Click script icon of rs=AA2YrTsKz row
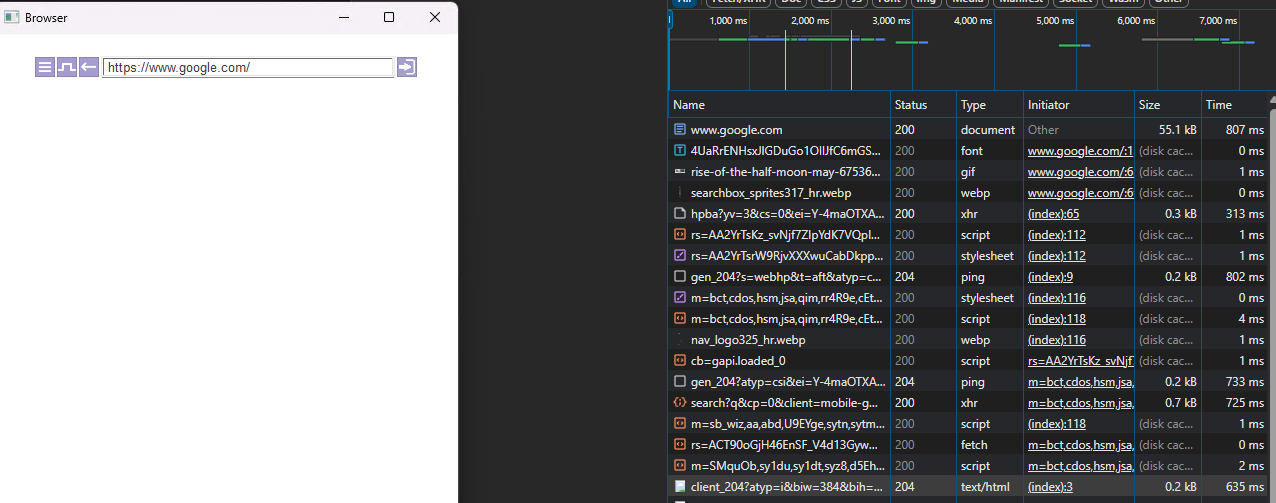1276x503 pixels. point(680,235)
